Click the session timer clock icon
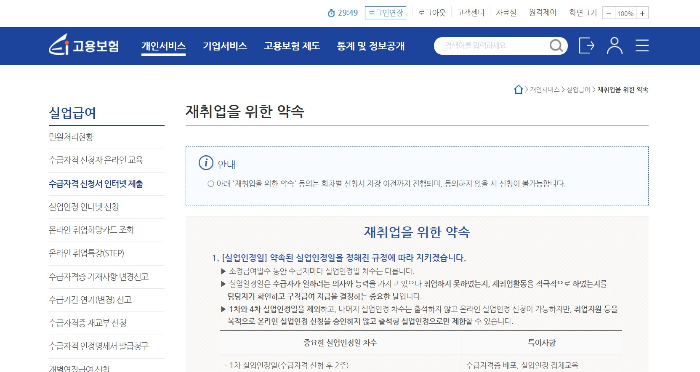 (x=331, y=13)
